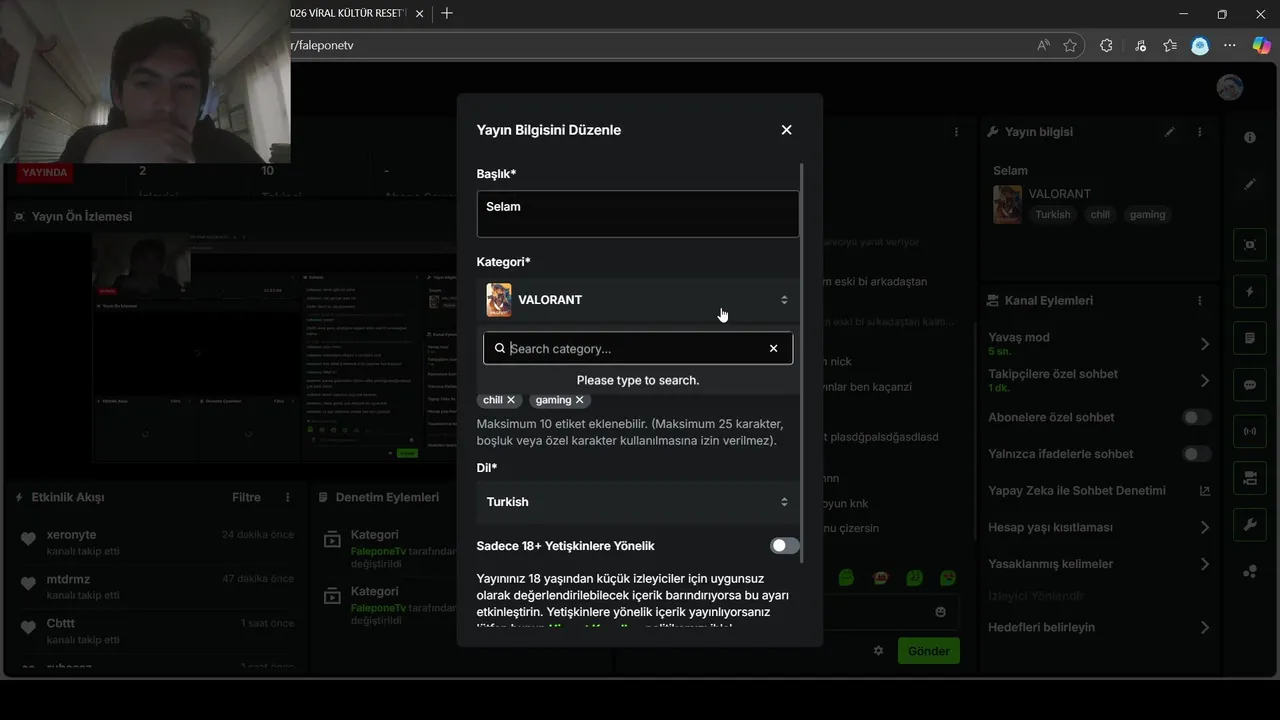Click the YAYINDA live badge

pos(45,172)
